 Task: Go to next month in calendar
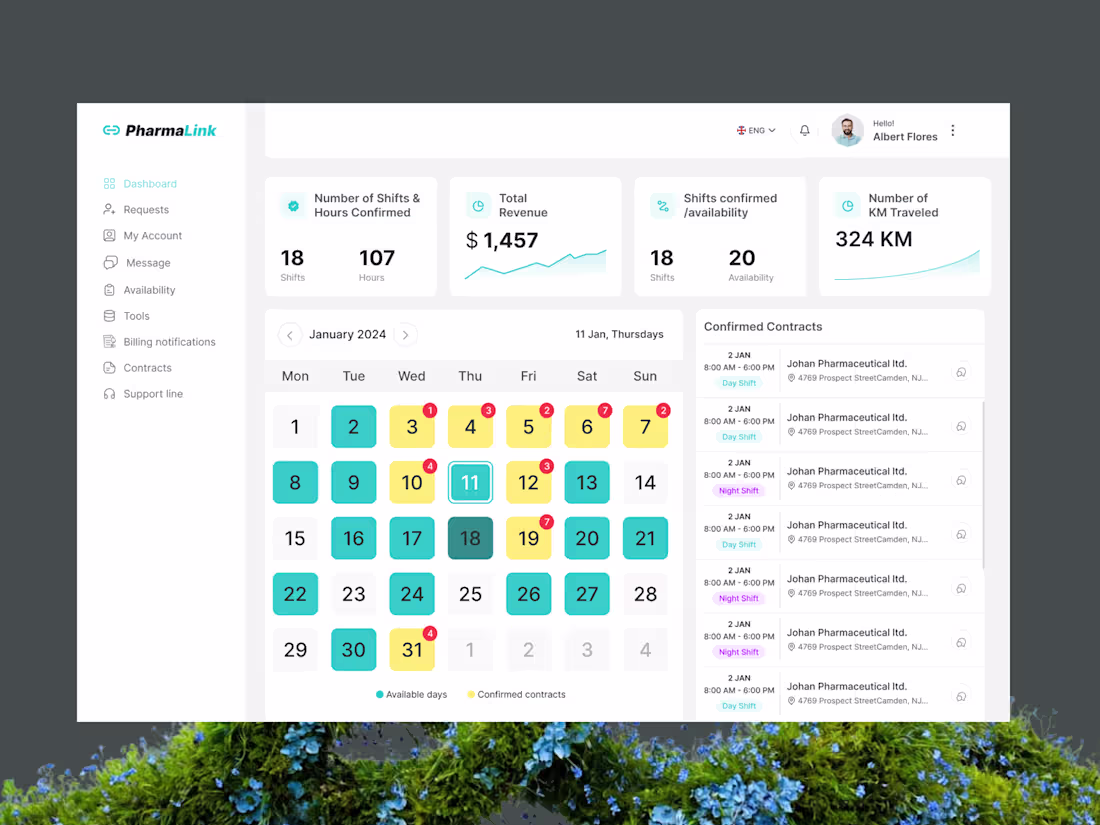(405, 335)
